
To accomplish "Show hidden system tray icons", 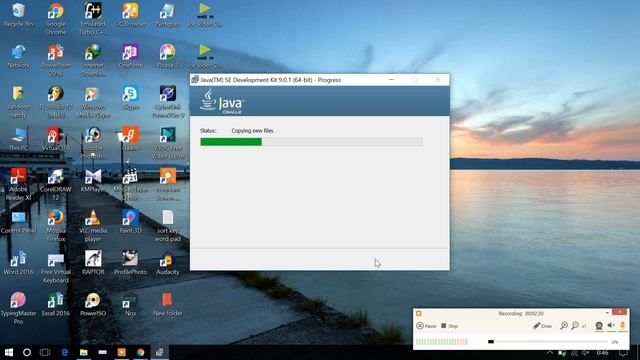I will pos(550,353).
